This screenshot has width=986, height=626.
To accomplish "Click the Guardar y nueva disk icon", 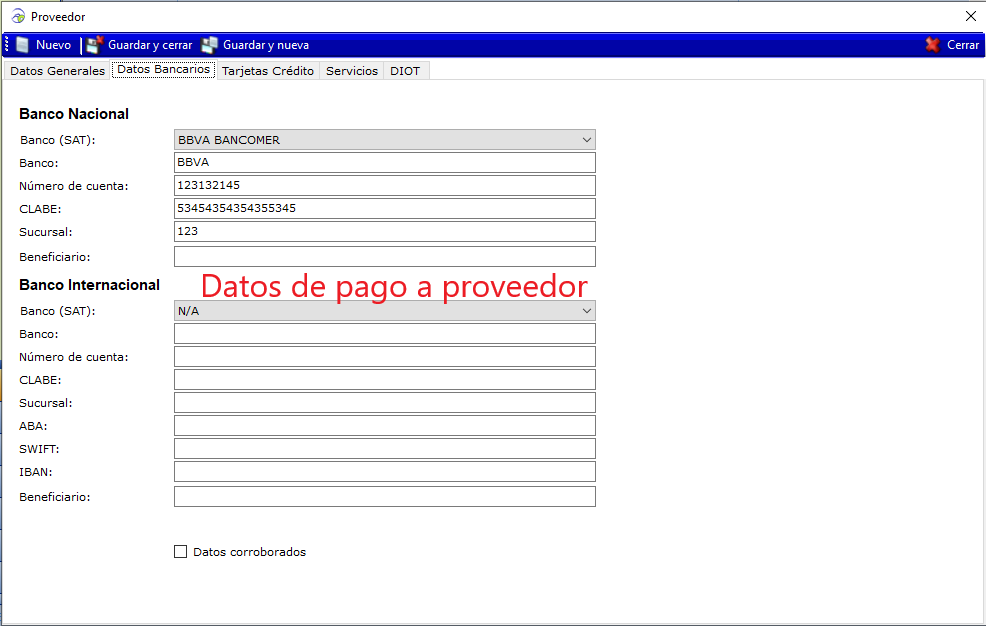I will [209, 45].
